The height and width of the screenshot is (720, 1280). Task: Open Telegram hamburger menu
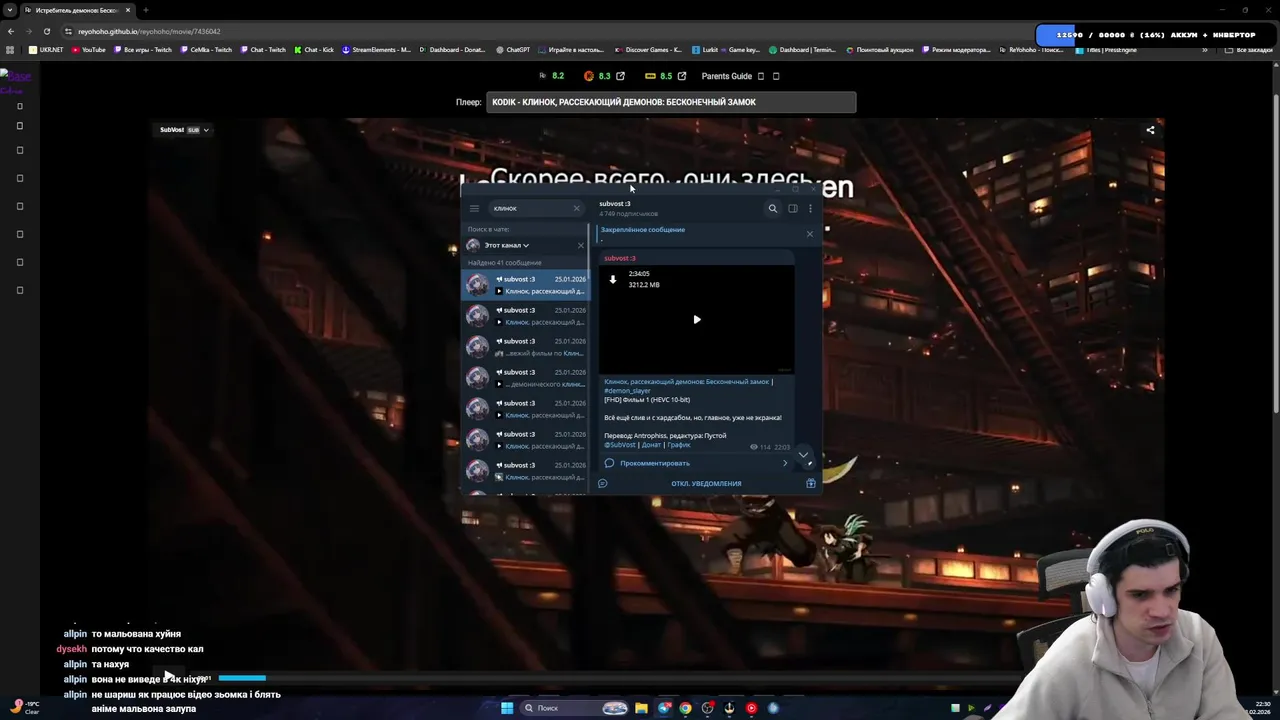[x=474, y=208]
